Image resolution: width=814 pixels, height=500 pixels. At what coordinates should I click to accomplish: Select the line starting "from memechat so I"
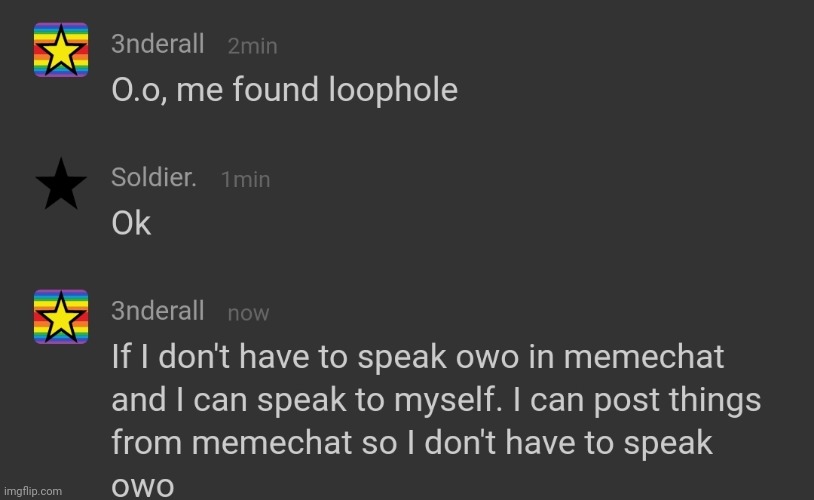(x=412, y=443)
